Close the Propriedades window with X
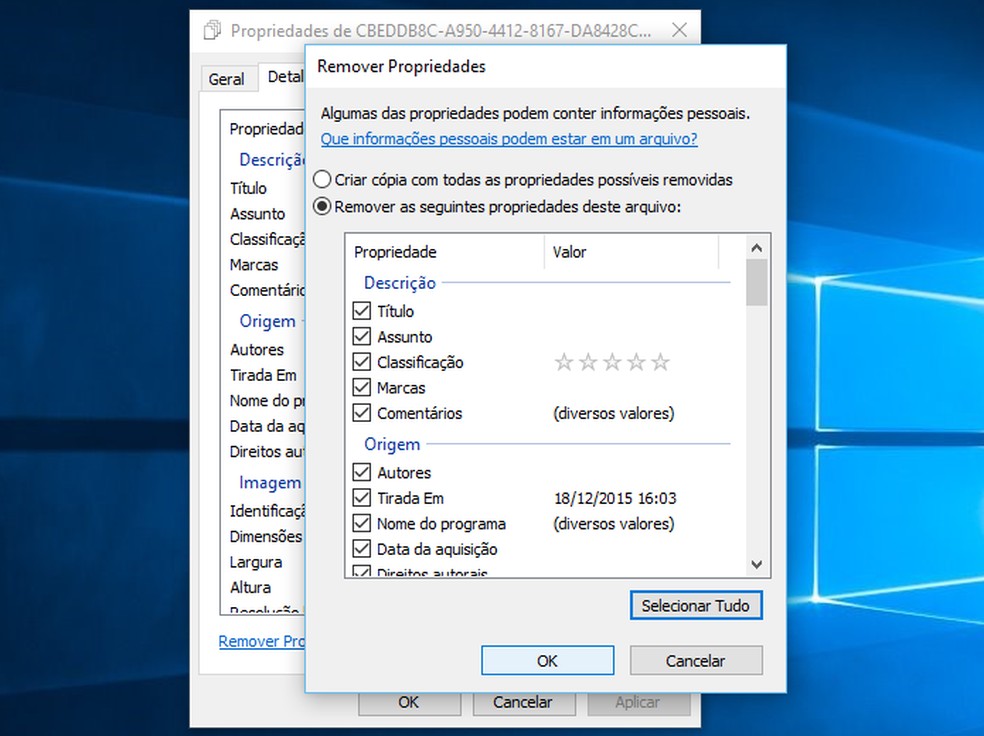 [680, 29]
